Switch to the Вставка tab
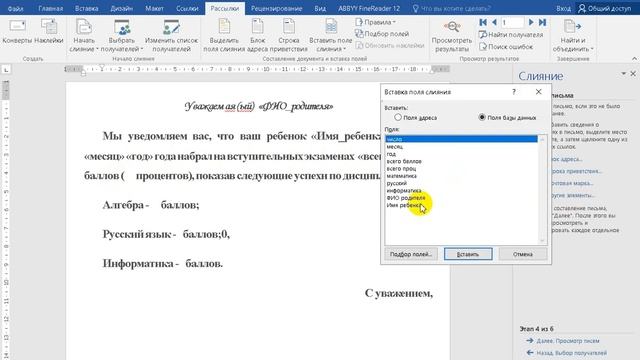The height and width of the screenshot is (360, 640). 87,8
